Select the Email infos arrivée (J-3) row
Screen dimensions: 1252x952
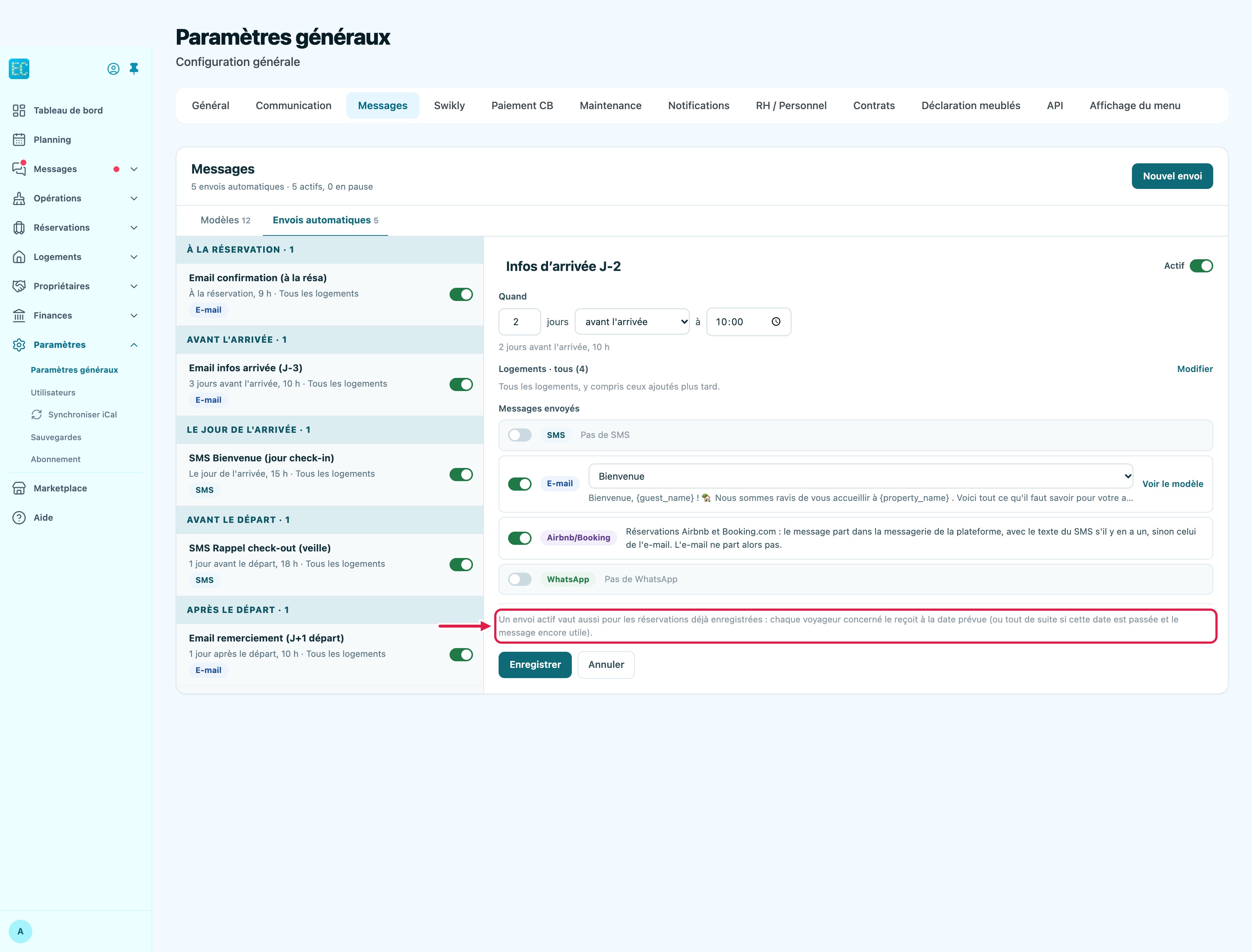point(330,384)
